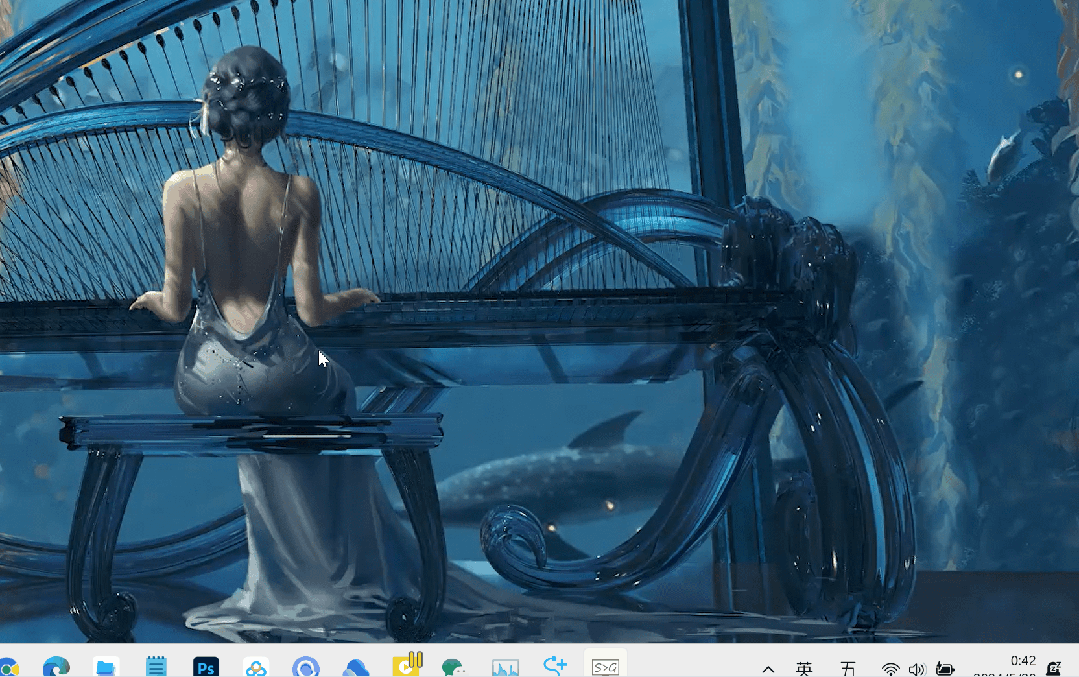
Task: Expand the hidden system tray icons
Action: pyautogui.click(x=768, y=668)
